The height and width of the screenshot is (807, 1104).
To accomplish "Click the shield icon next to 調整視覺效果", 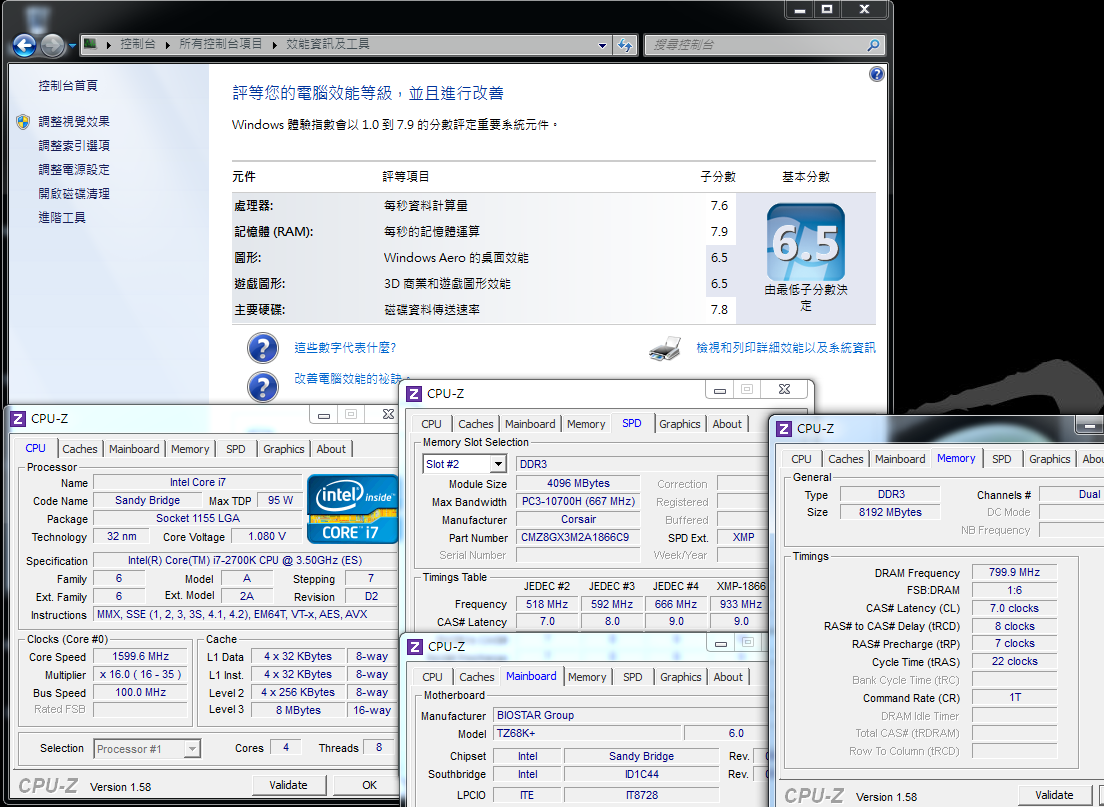I will (x=23, y=122).
